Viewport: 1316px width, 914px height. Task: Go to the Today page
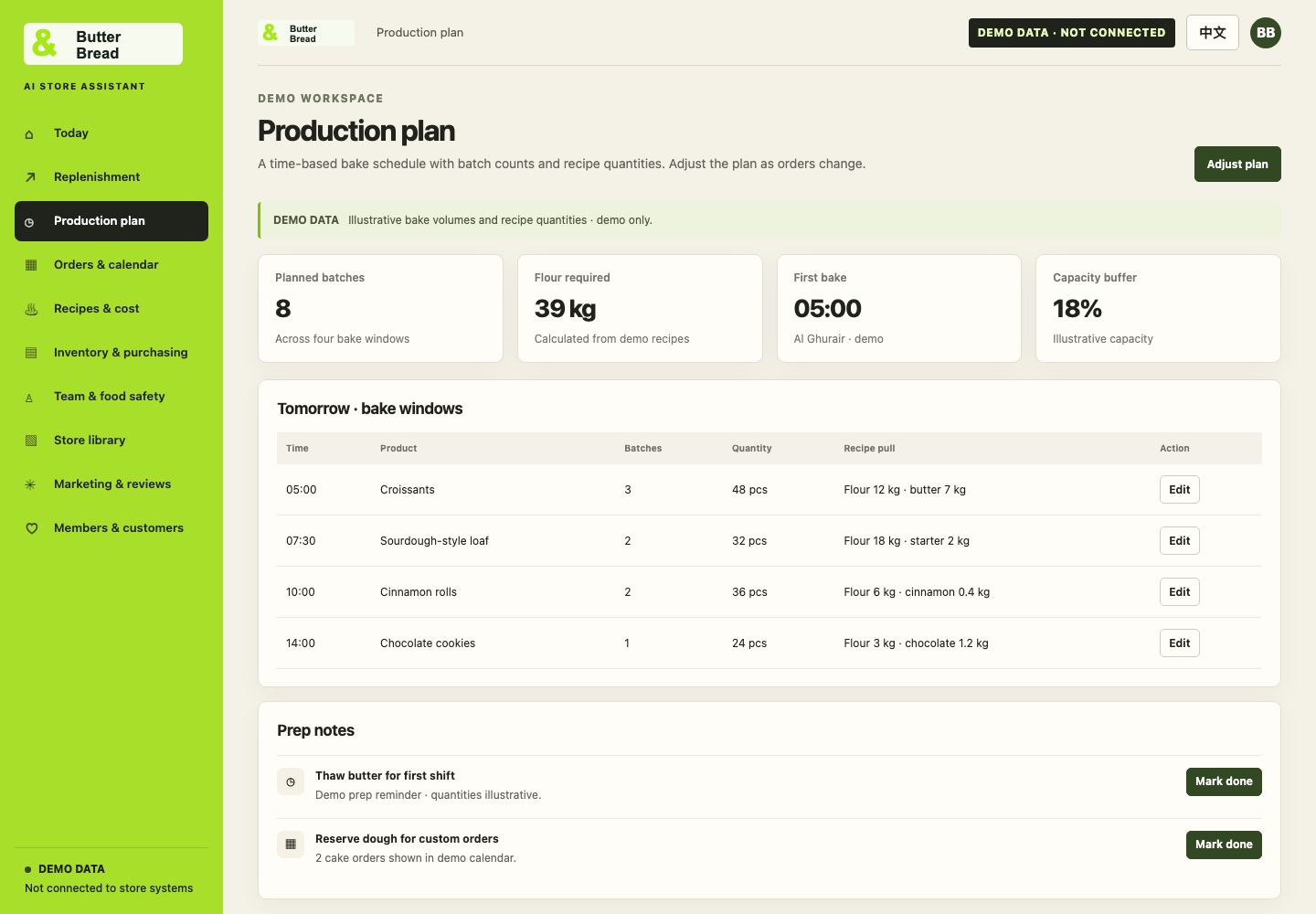point(111,133)
